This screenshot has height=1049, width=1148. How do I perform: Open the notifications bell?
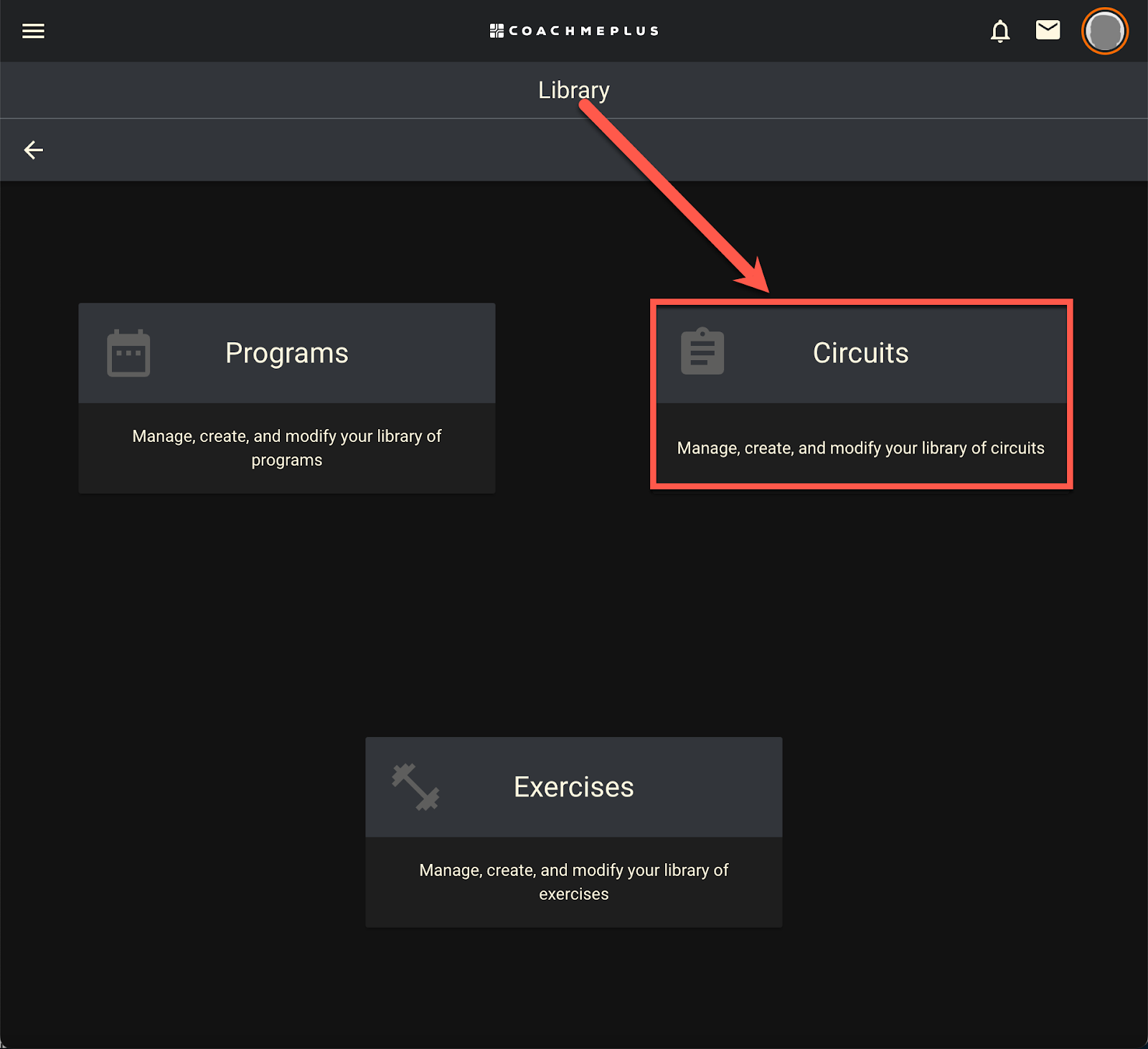coord(1000,31)
